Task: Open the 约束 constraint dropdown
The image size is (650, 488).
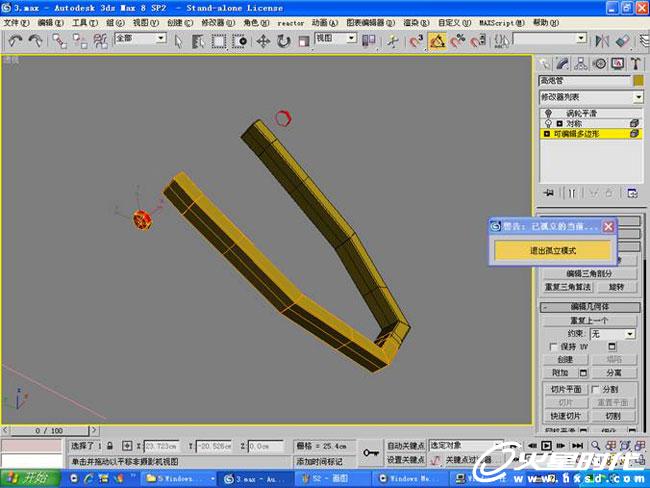Action: pyautogui.click(x=630, y=334)
